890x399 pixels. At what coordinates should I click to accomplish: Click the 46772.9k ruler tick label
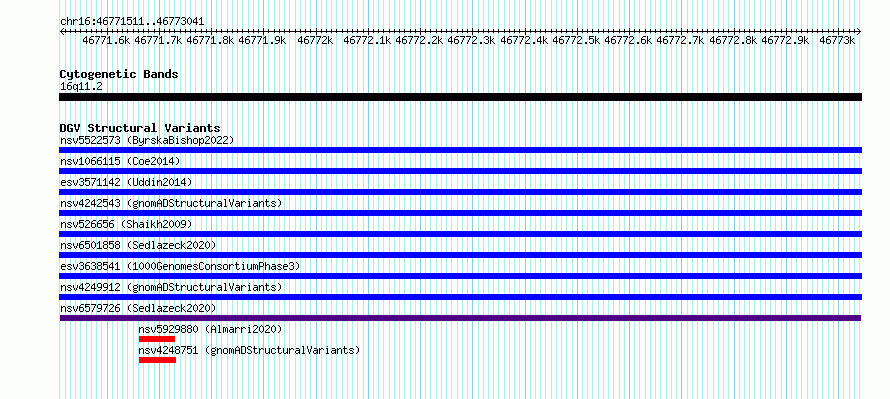click(785, 40)
